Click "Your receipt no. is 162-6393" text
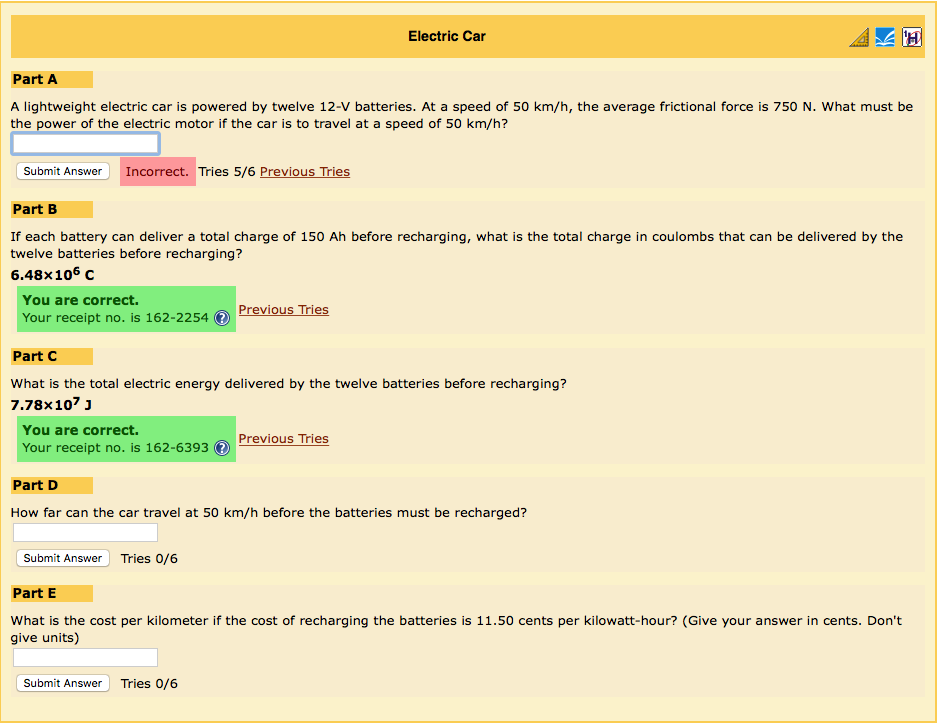The image size is (942, 723). [115, 448]
